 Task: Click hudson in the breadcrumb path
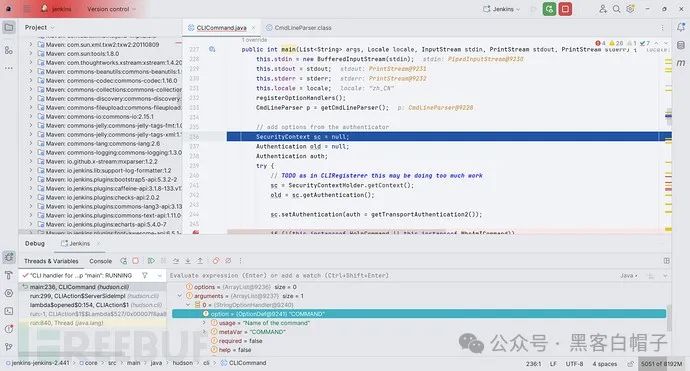pos(183,363)
